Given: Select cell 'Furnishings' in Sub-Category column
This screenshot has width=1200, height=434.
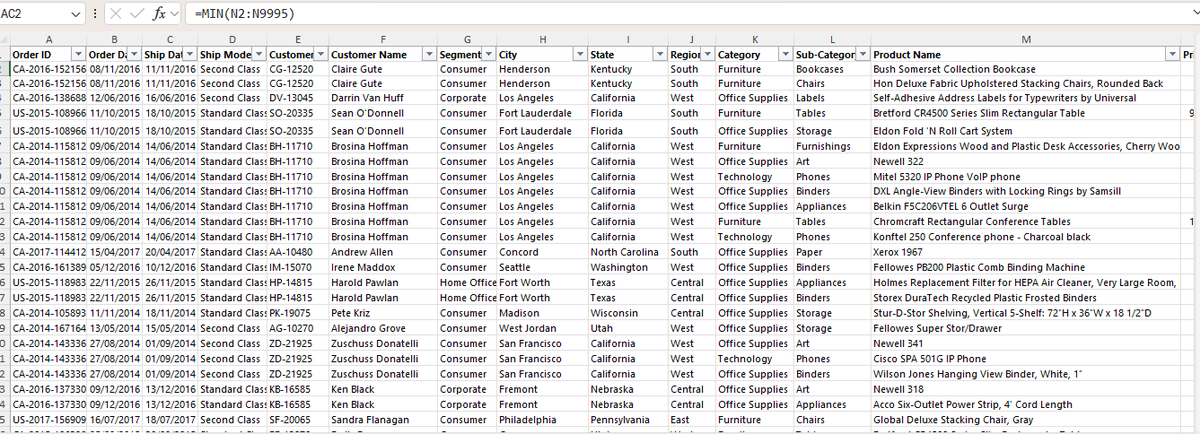Looking at the screenshot, I should tap(831, 146).
